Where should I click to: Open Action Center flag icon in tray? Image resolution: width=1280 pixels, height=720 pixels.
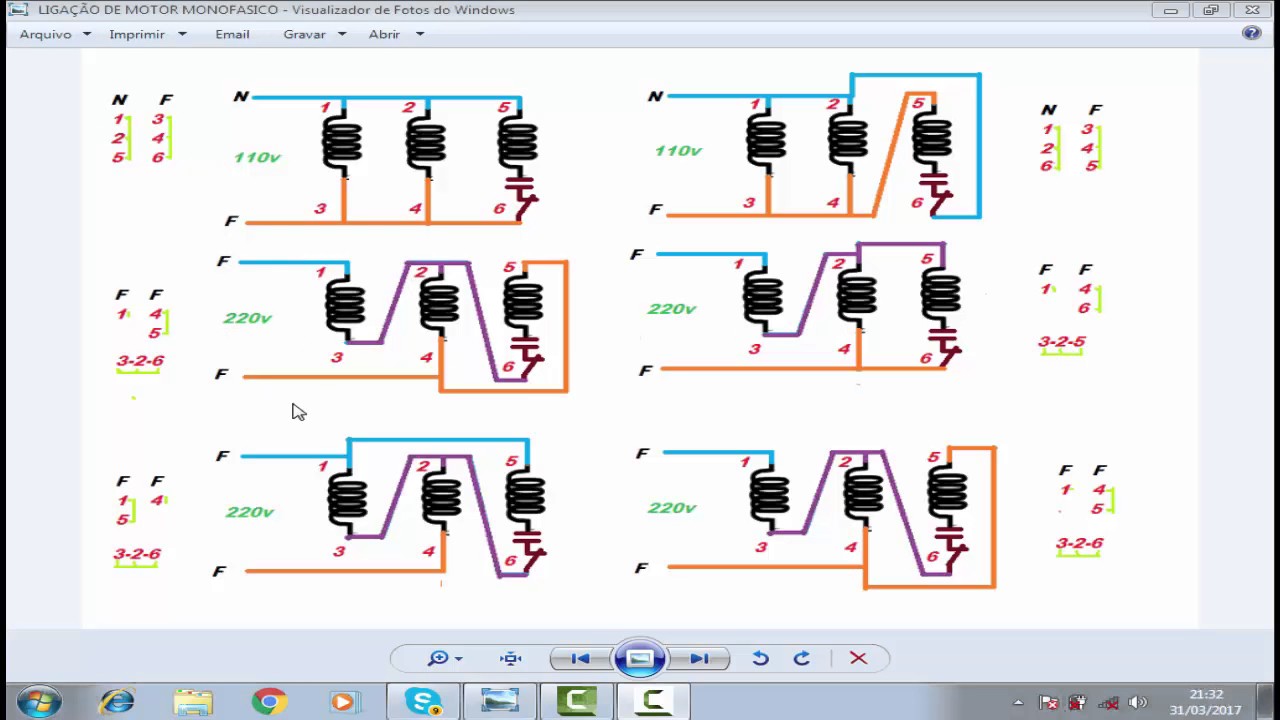click(x=1048, y=702)
